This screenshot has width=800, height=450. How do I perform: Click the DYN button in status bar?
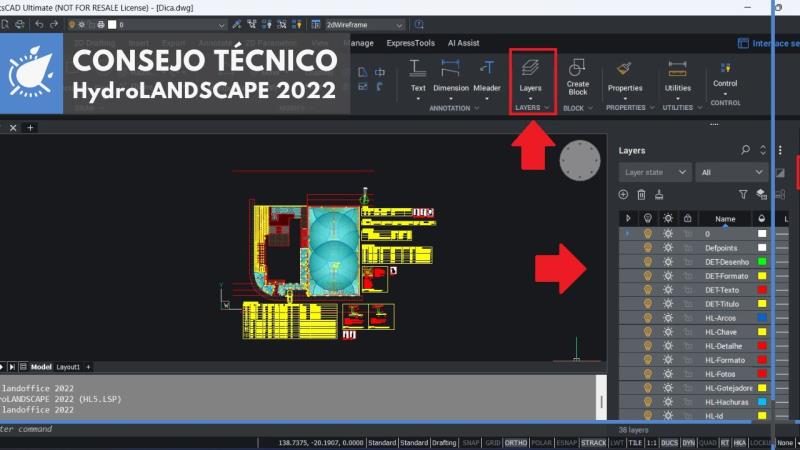point(688,443)
